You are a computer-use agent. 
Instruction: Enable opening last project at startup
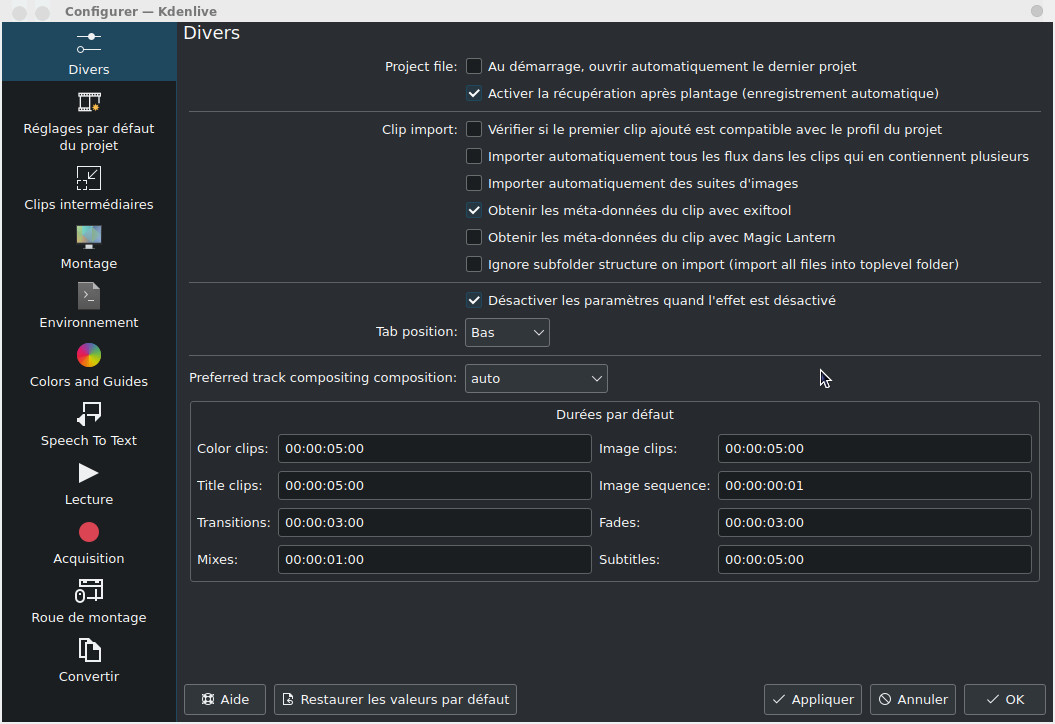[474, 67]
